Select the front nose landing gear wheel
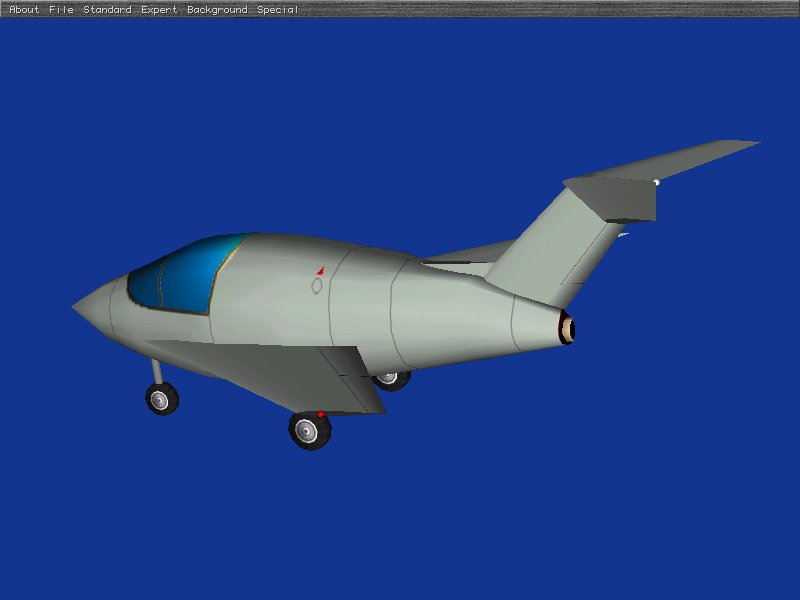800x600 pixels. [x=161, y=399]
